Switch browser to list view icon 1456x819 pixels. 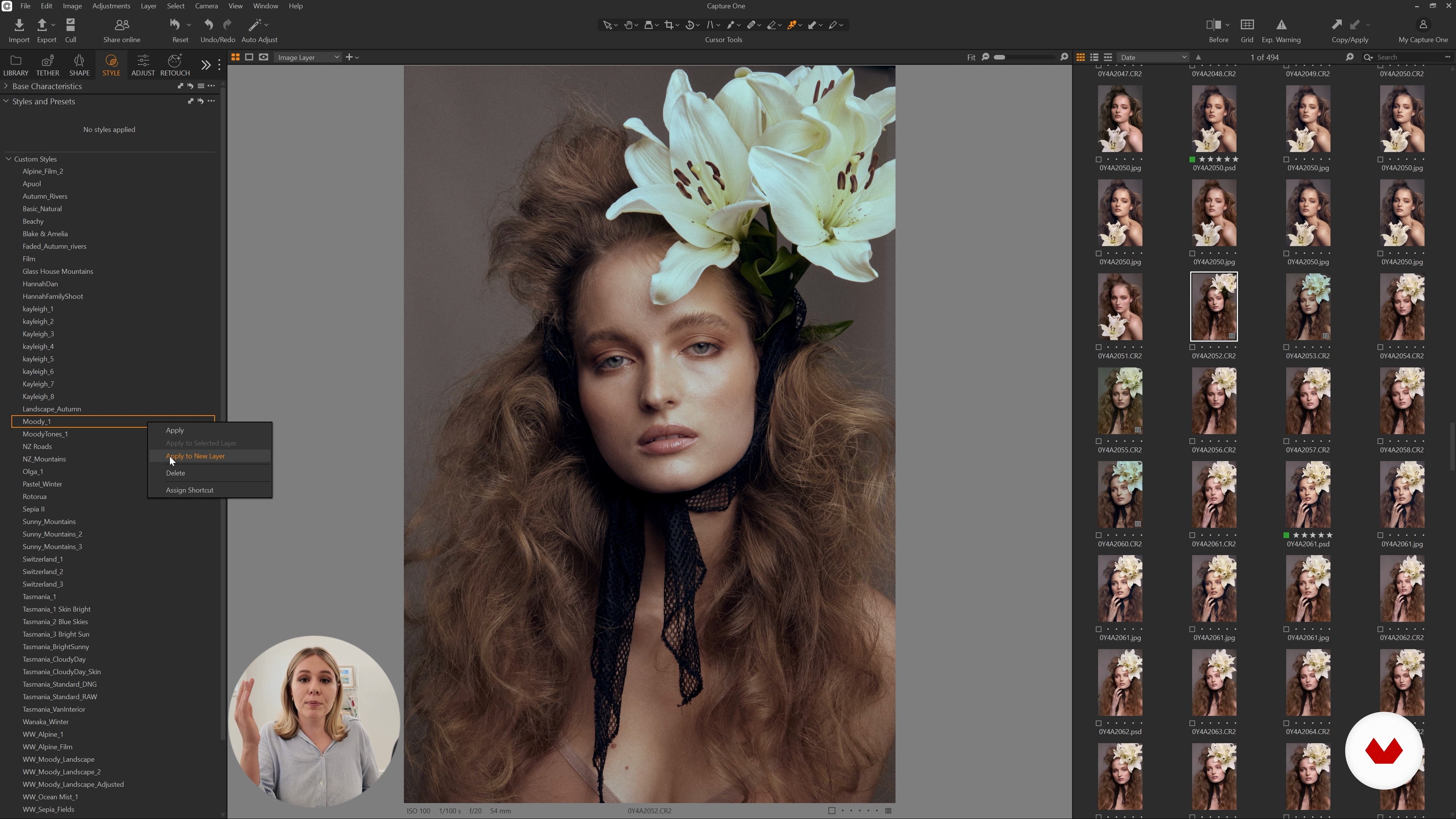pos(1094,57)
